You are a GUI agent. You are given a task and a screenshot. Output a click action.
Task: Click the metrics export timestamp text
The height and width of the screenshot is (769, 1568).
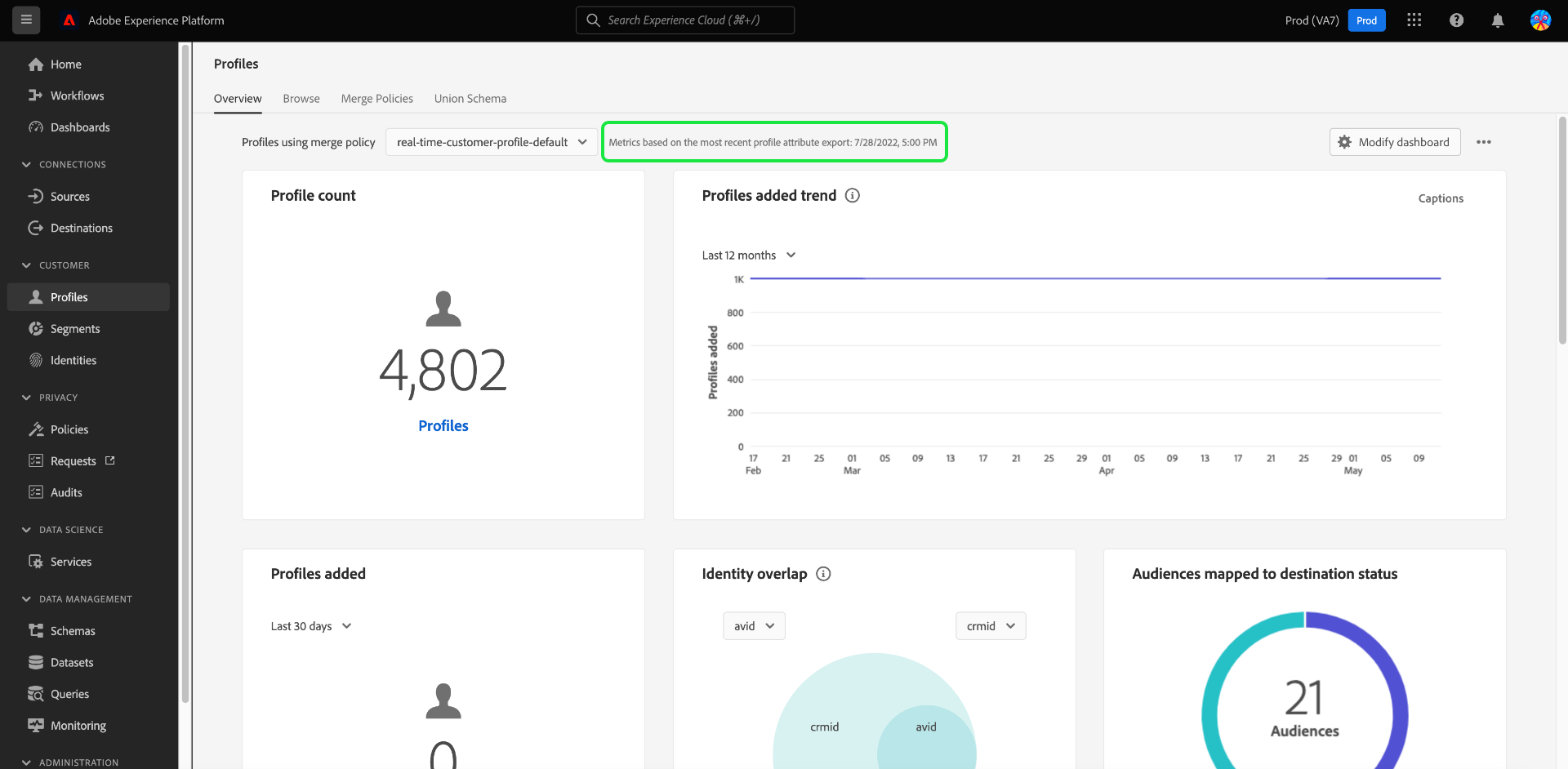tap(773, 142)
